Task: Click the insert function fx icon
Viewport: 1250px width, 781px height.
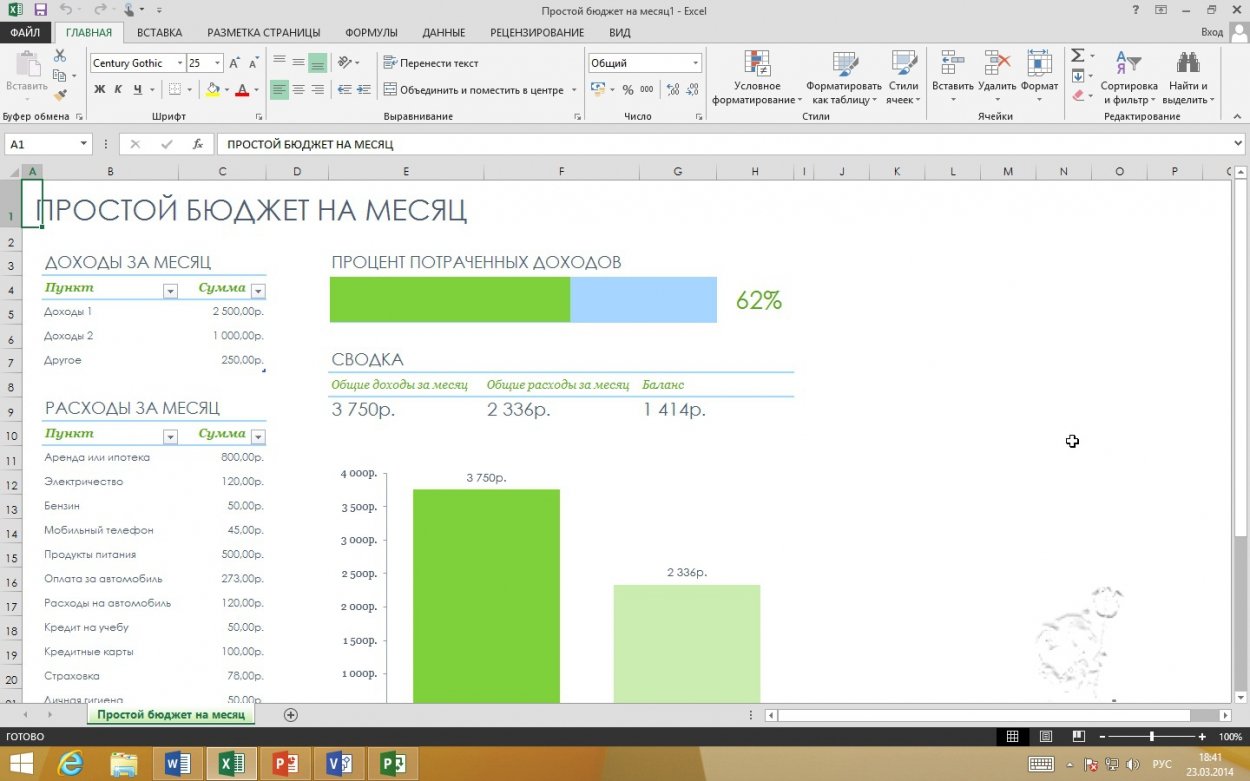Action: (x=198, y=144)
